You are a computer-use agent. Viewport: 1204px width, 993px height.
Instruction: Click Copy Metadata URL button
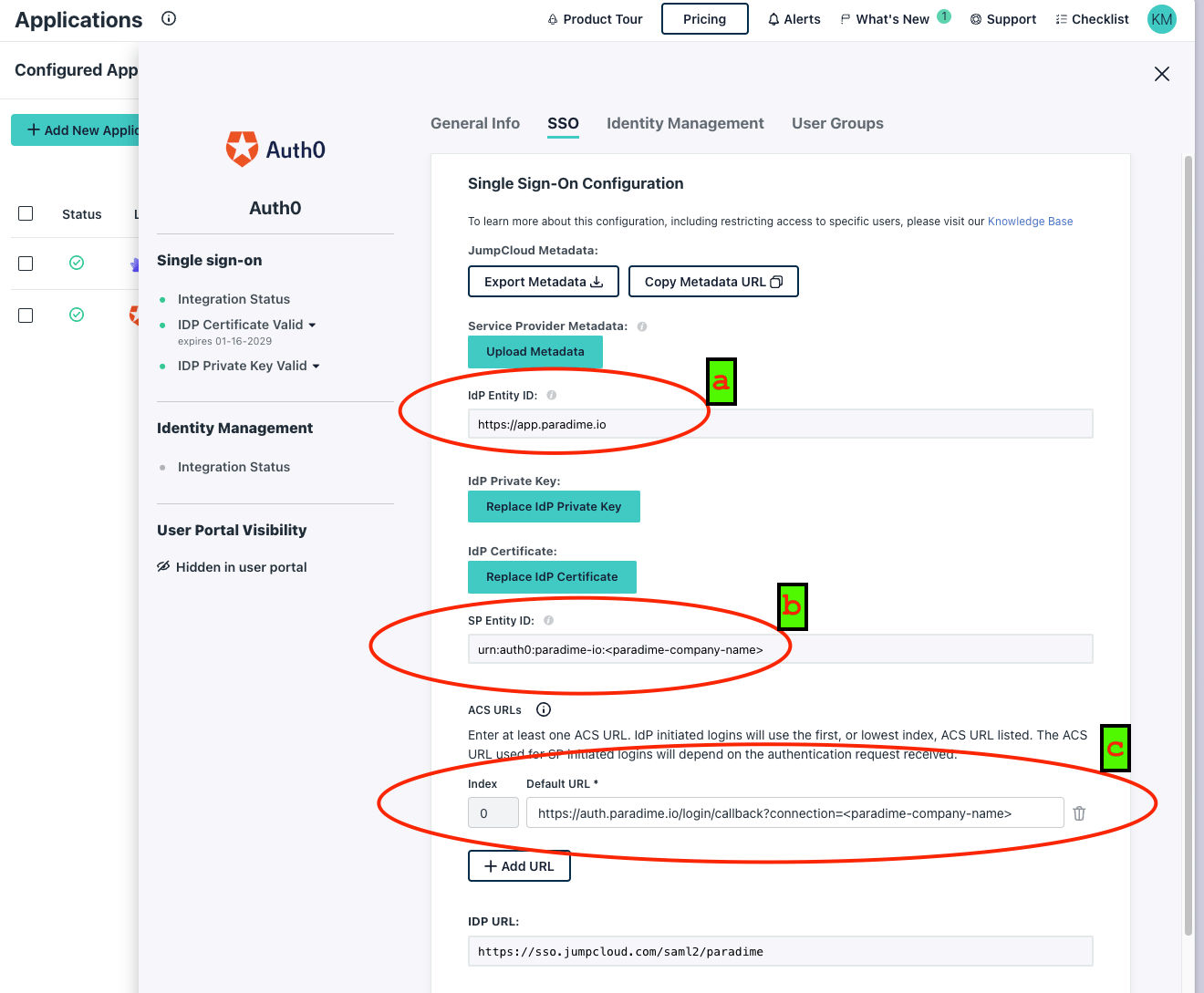[x=713, y=282]
